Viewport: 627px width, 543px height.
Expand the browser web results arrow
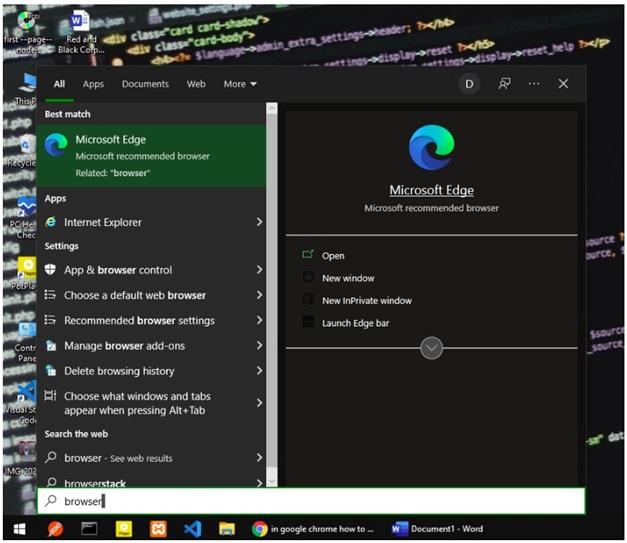pyautogui.click(x=259, y=457)
